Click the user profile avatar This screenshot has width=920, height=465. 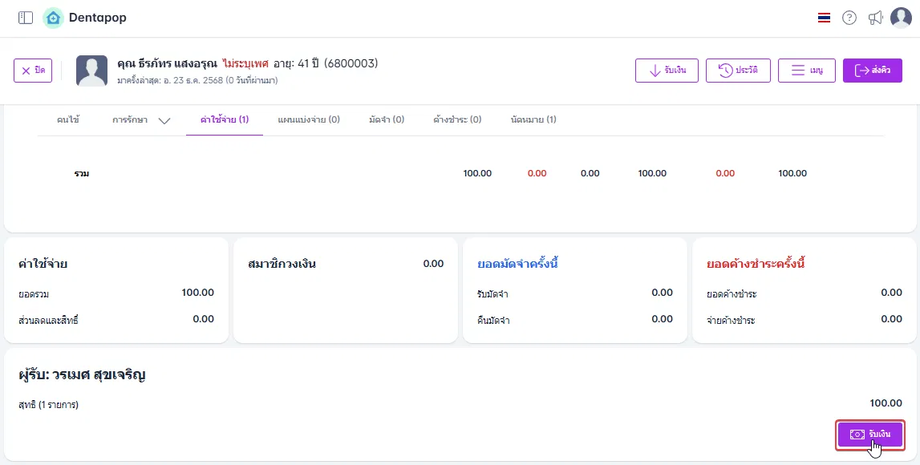[901, 18]
